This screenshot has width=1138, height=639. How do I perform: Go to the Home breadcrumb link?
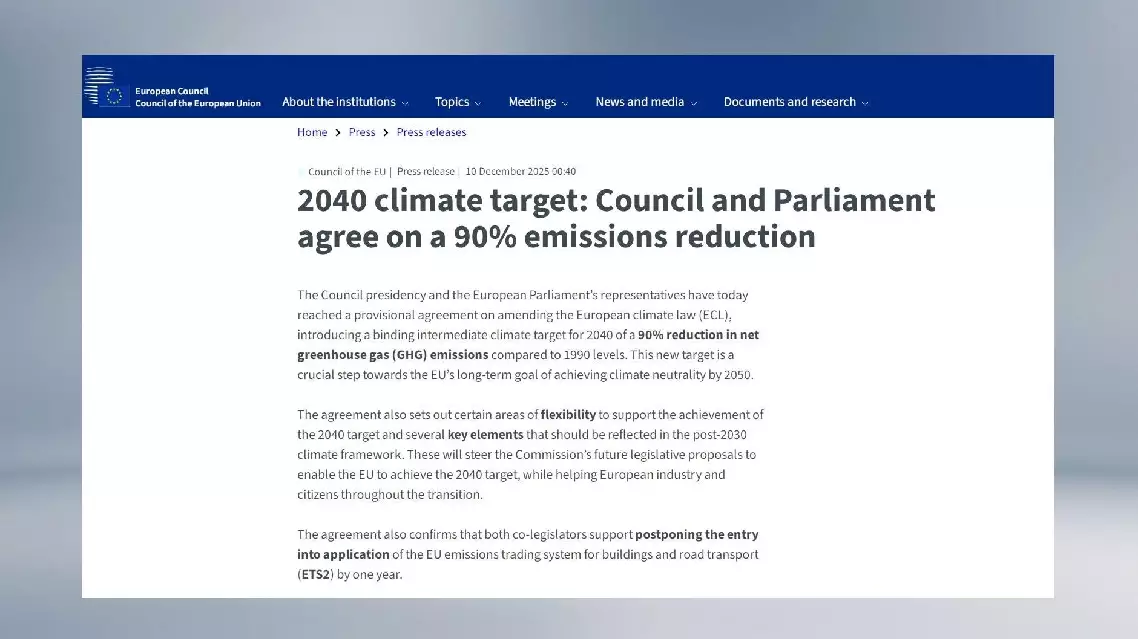pos(312,132)
